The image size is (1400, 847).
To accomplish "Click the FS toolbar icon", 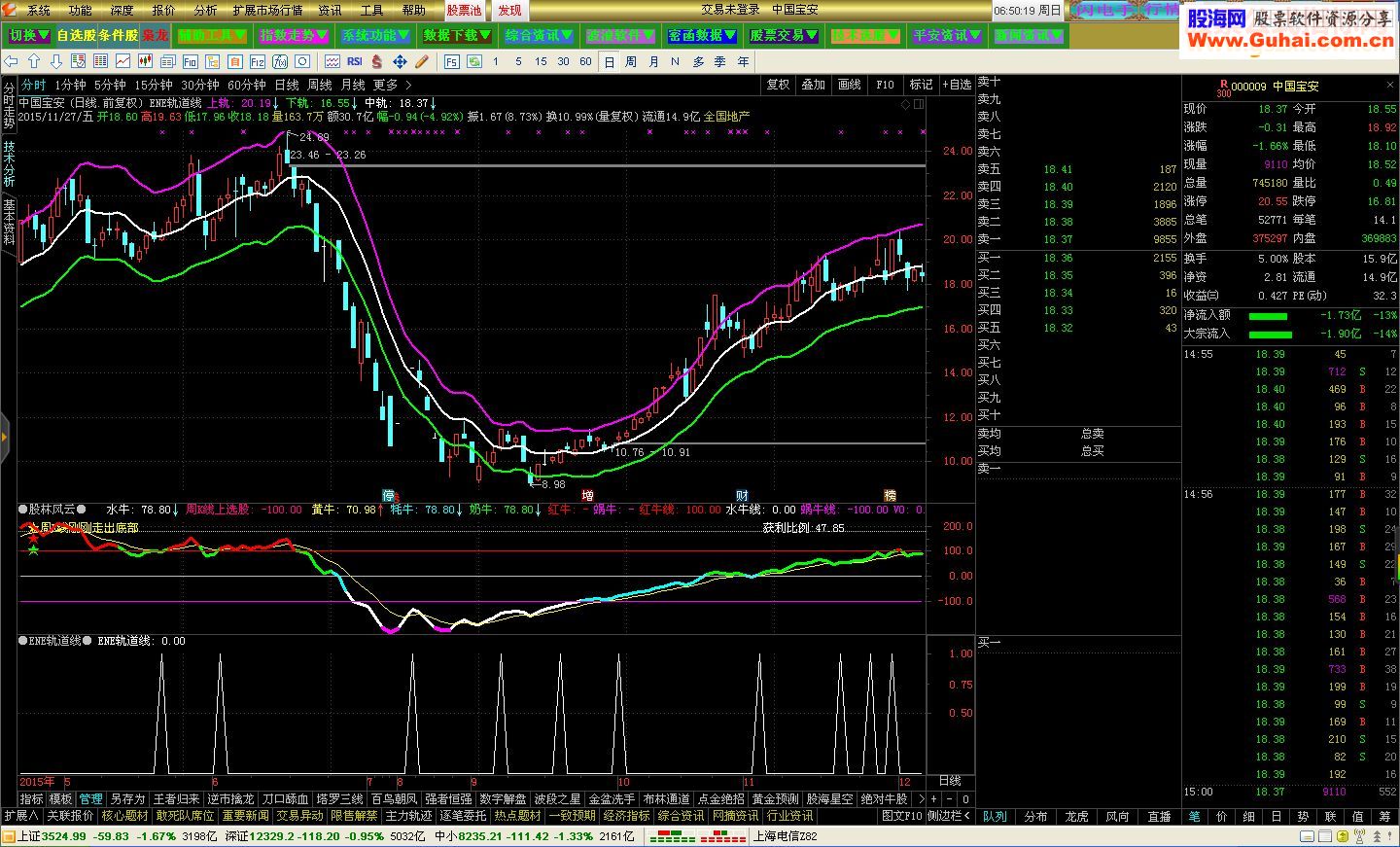I will tap(451, 61).
